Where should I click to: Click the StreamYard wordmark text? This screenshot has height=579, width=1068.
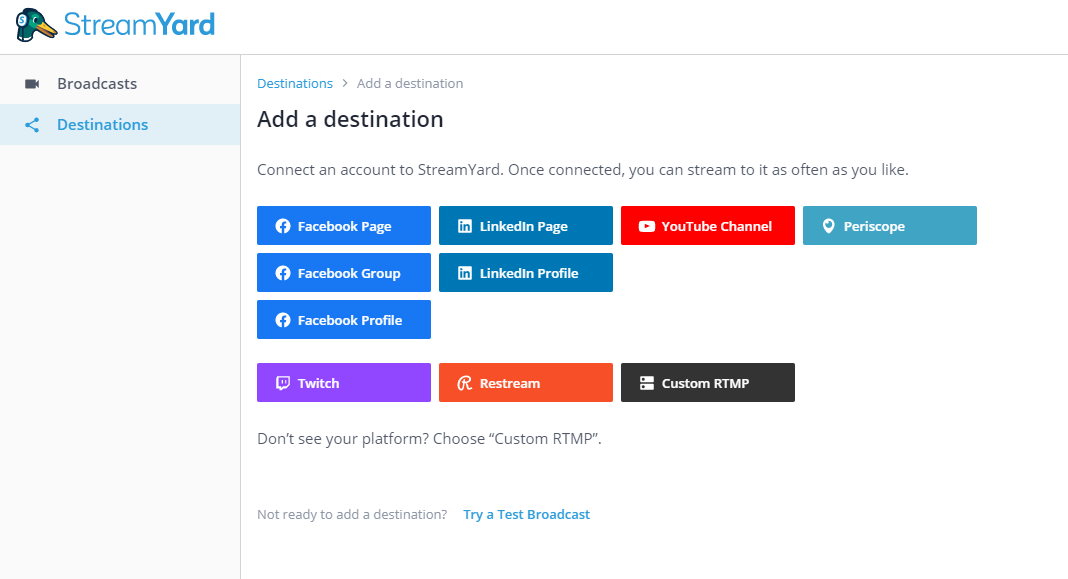click(140, 25)
